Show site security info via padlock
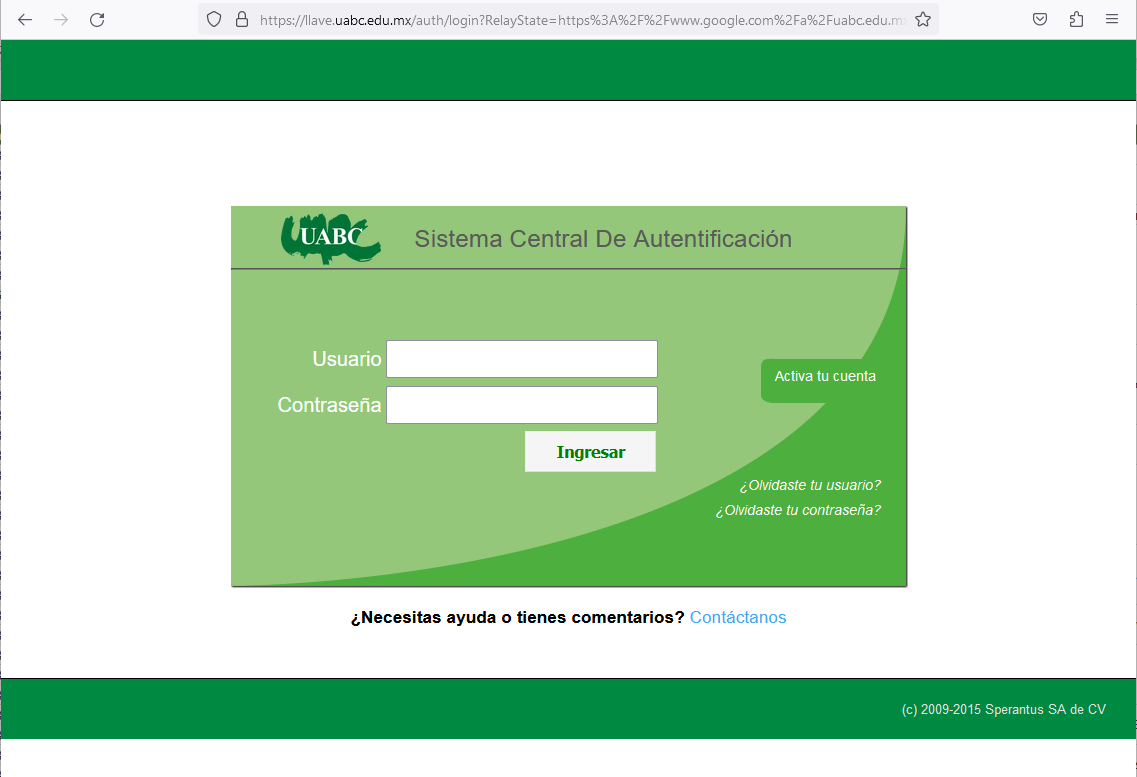 pos(240,19)
